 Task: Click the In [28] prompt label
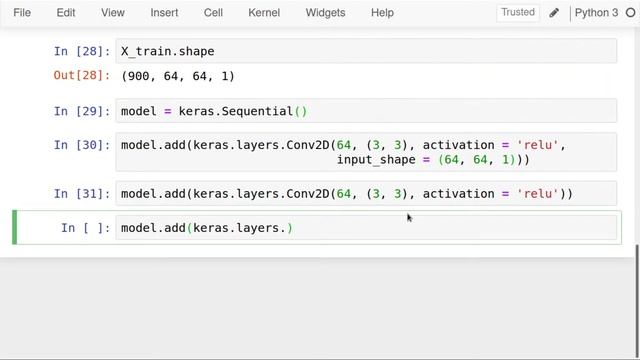point(82,51)
